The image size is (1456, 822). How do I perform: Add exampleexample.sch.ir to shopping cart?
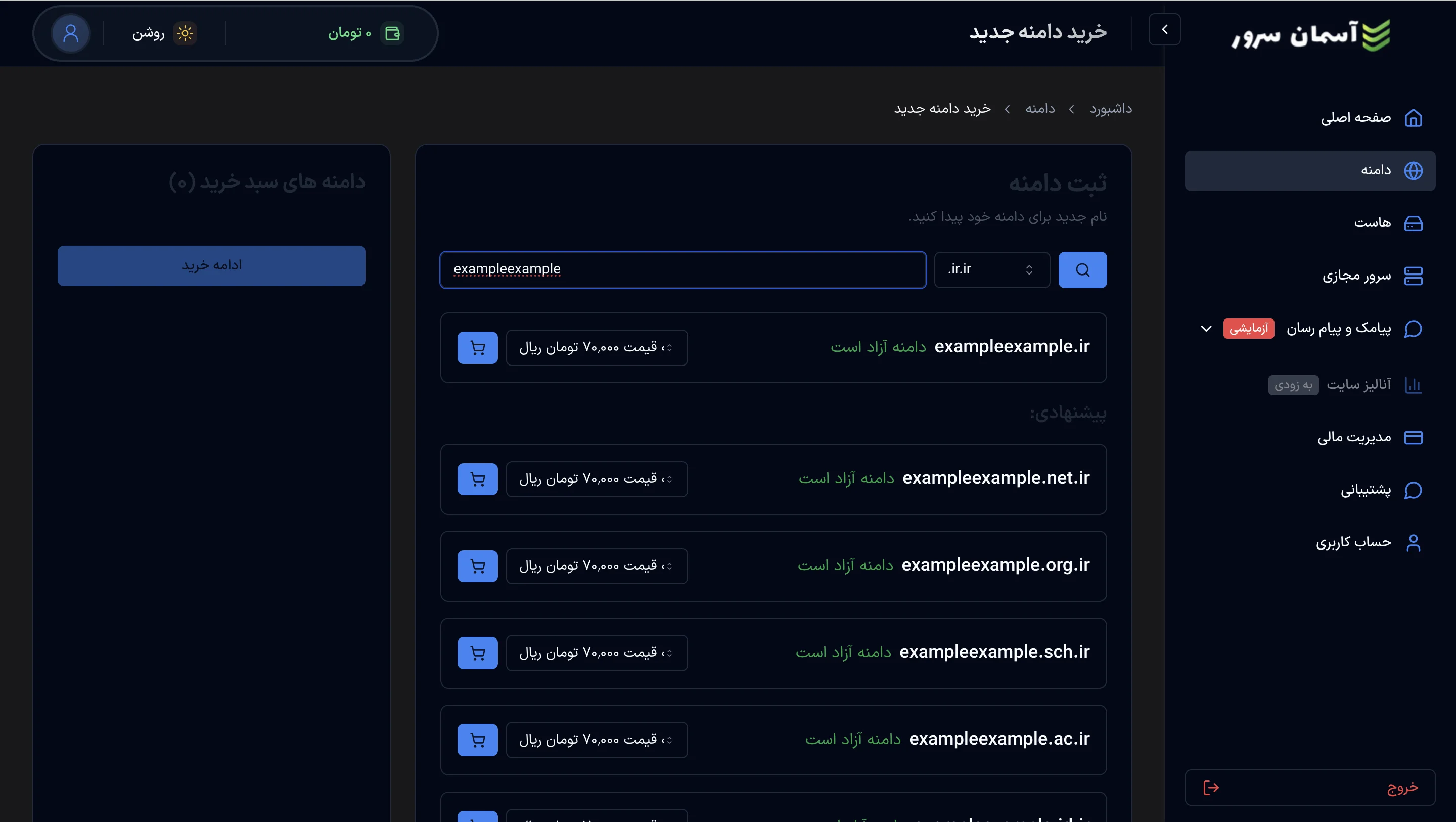pyautogui.click(x=477, y=653)
